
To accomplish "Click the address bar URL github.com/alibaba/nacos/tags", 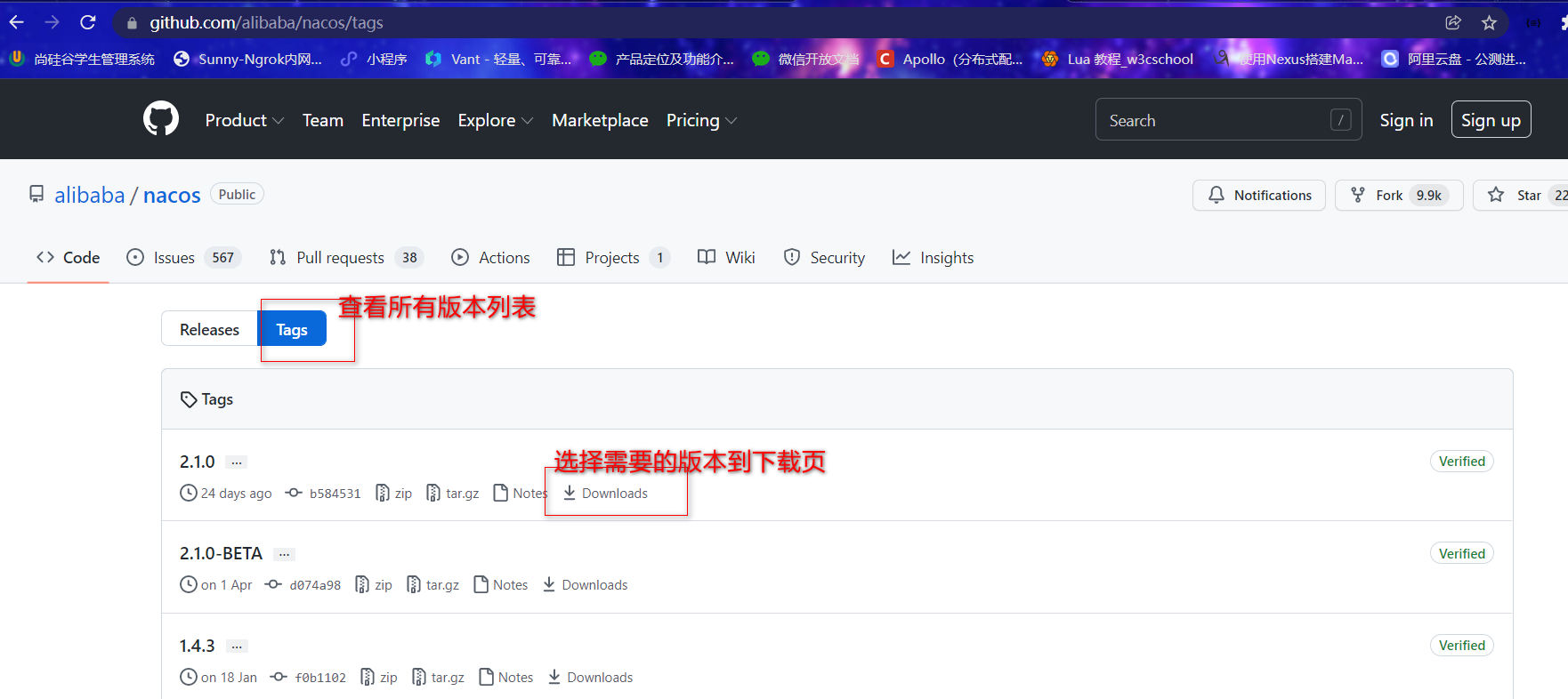I will tap(266, 22).
